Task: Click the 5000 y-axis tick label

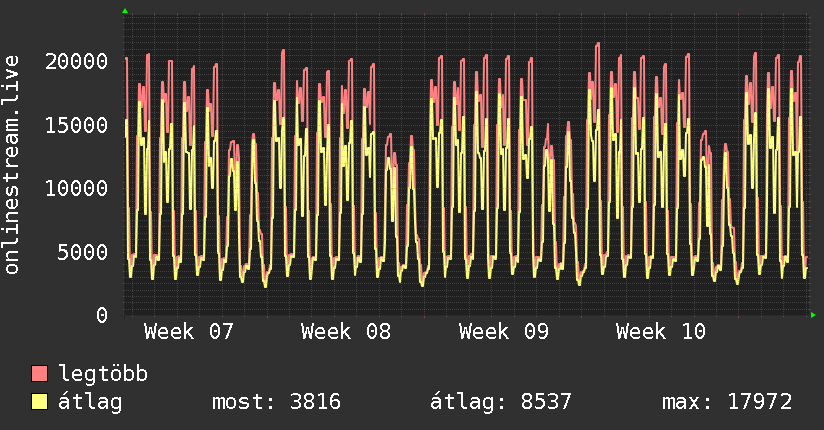Action: [83, 252]
